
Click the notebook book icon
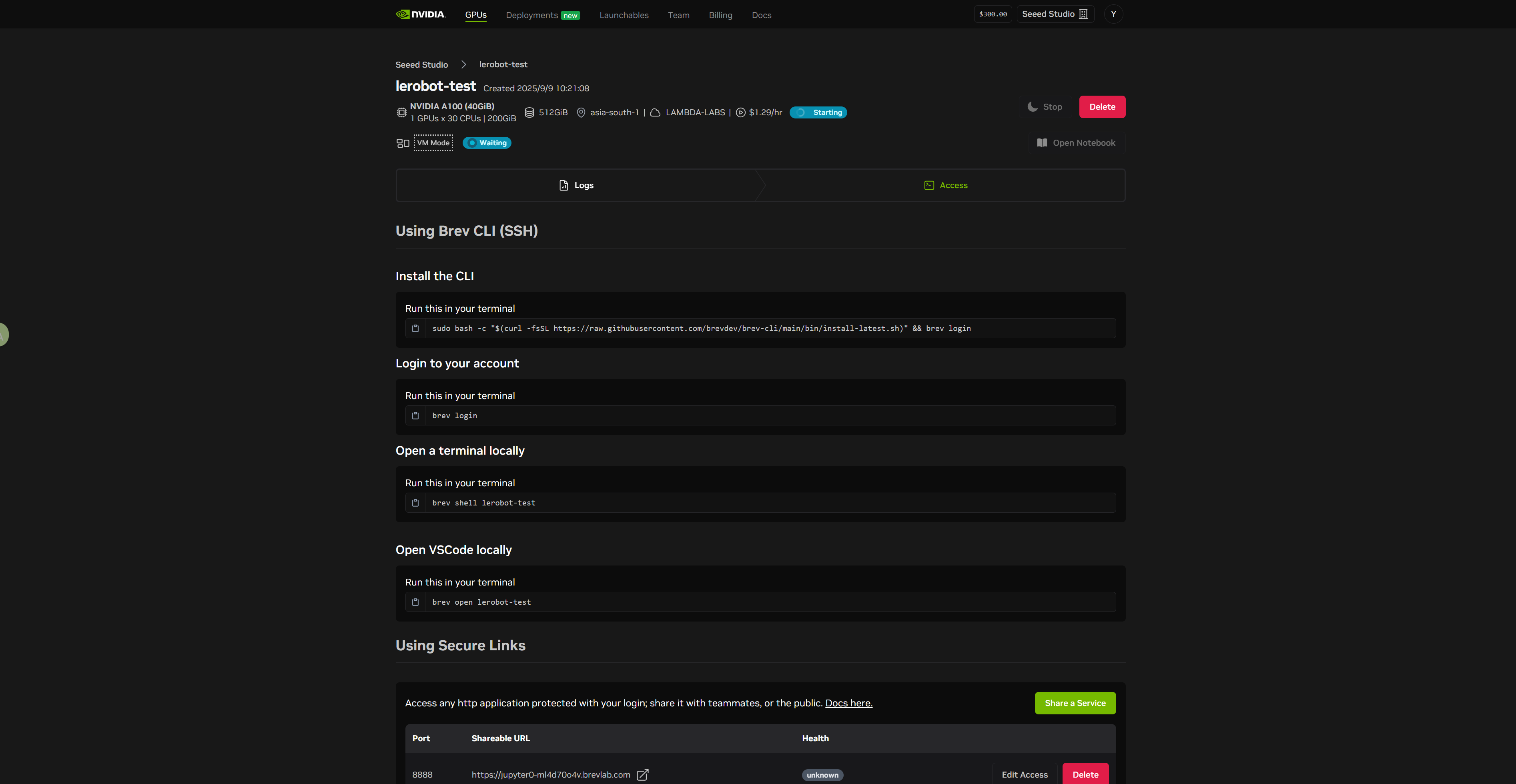click(1042, 143)
